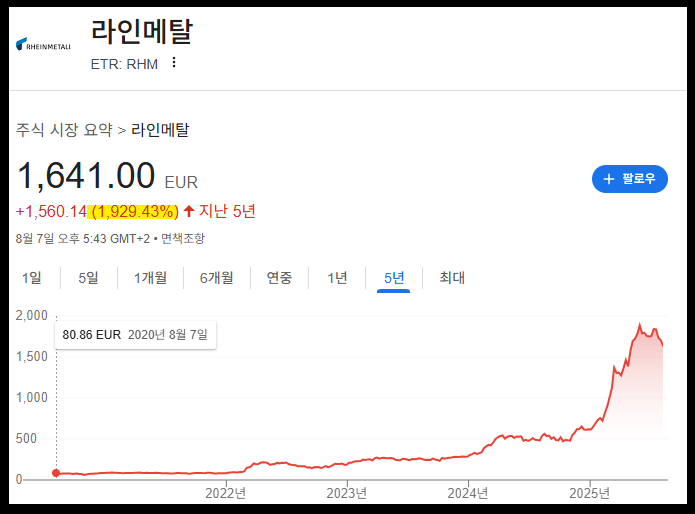Switch to the 1개월 chart tab
Viewport: 695px width, 514px height.
[151, 278]
